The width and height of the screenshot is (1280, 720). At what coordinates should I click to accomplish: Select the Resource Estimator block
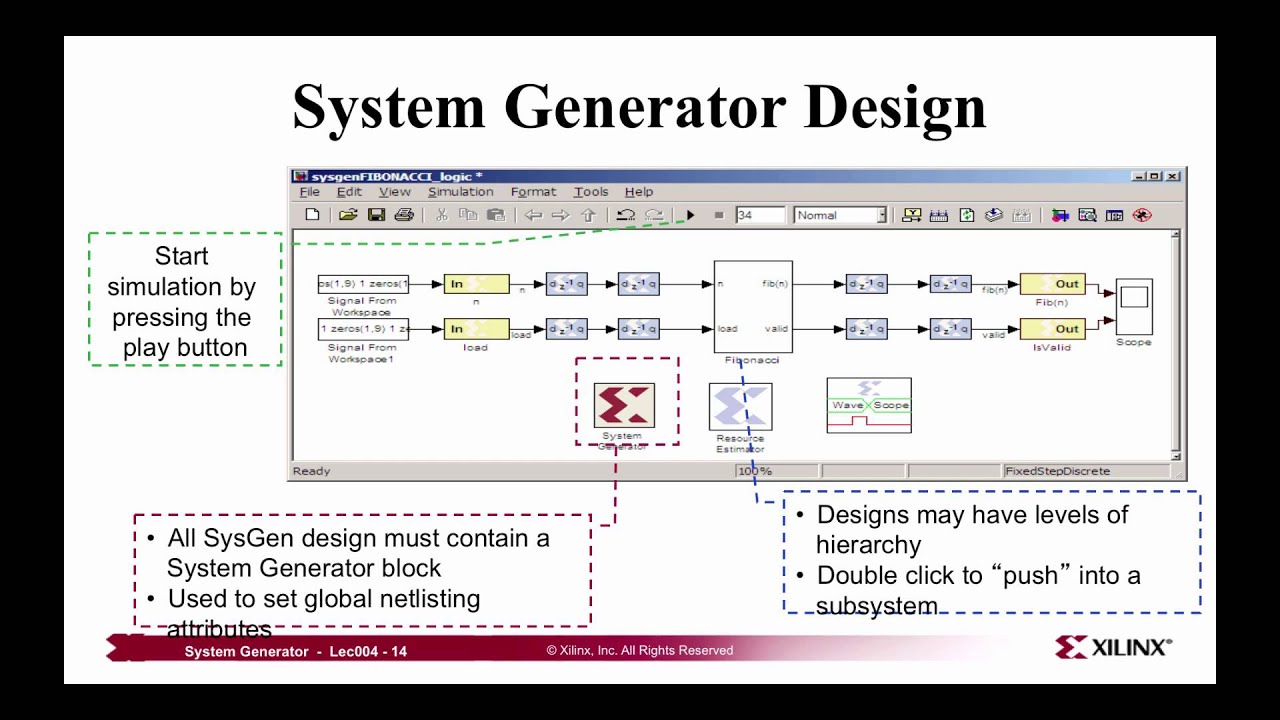coord(740,407)
